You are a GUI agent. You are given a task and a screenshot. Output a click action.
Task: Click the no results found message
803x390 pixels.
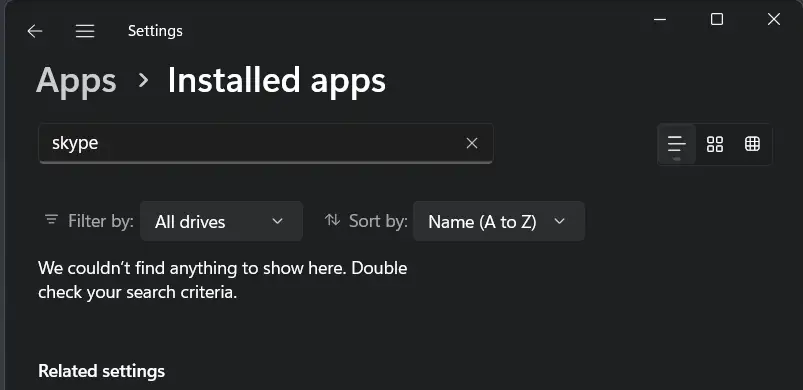[223, 280]
